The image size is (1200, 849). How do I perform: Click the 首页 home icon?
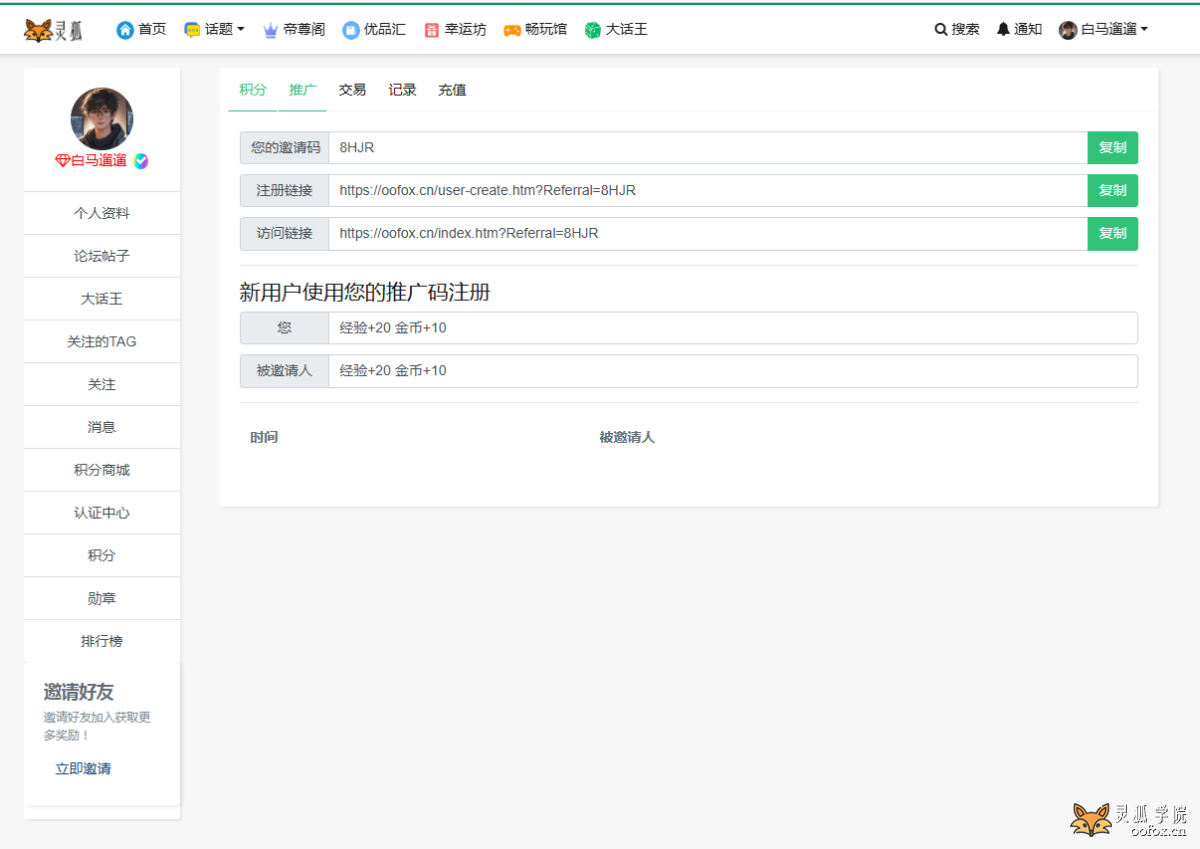tap(125, 30)
